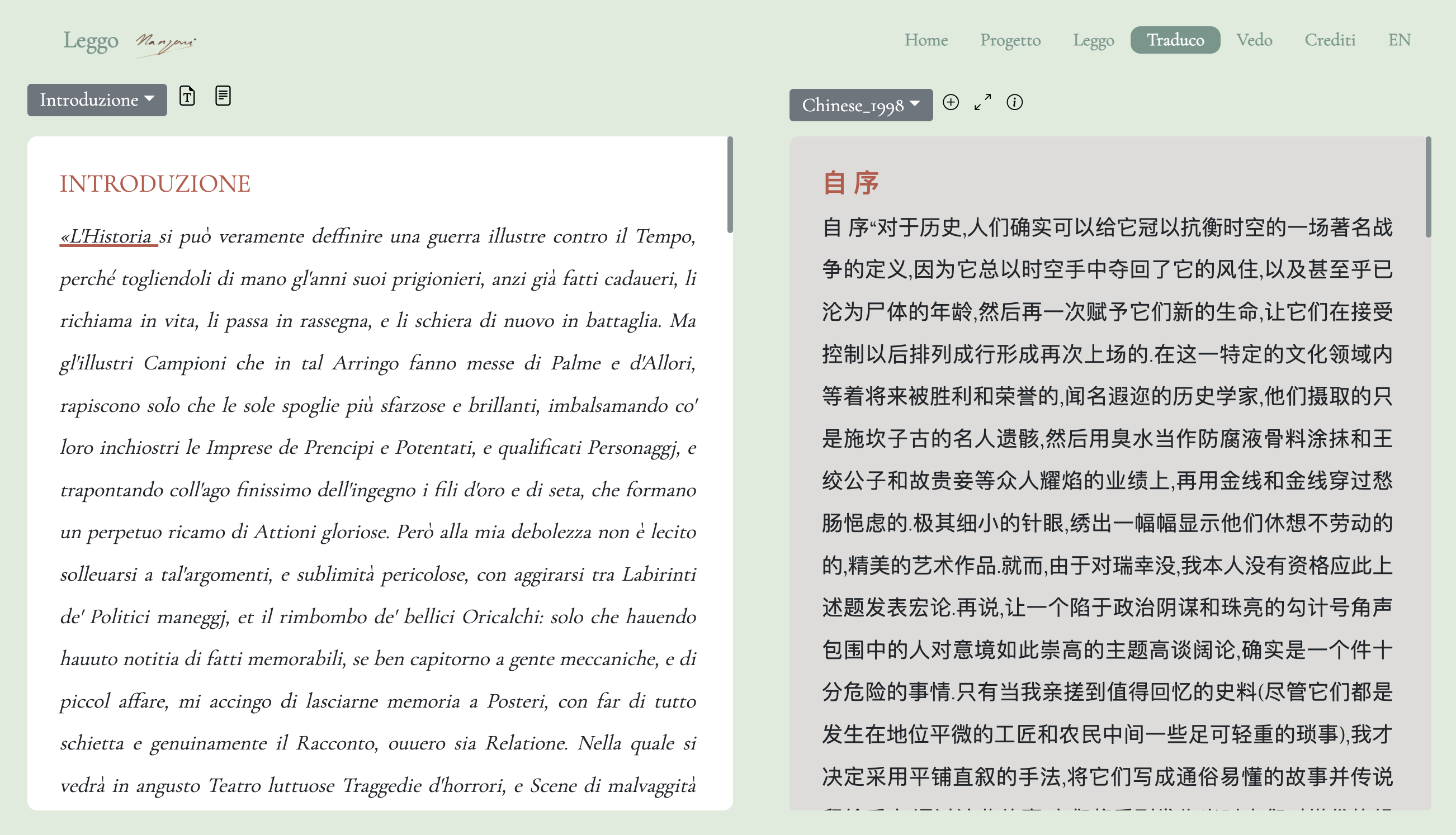Screen dimensions: 1456x835
Task: Show translation info icon
Action: (1014, 102)
